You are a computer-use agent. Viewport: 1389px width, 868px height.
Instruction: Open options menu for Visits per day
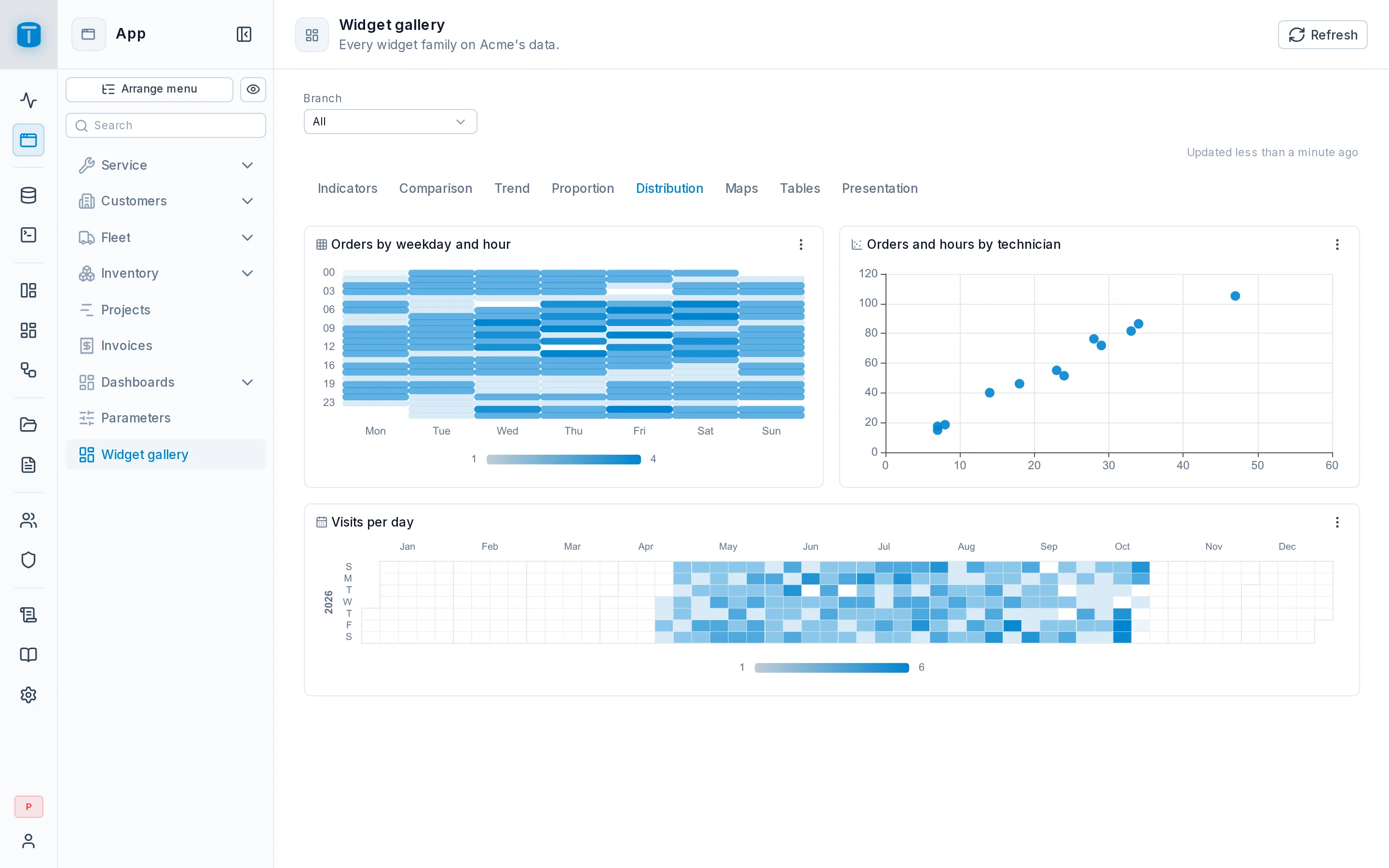[x=1337, y=522]
